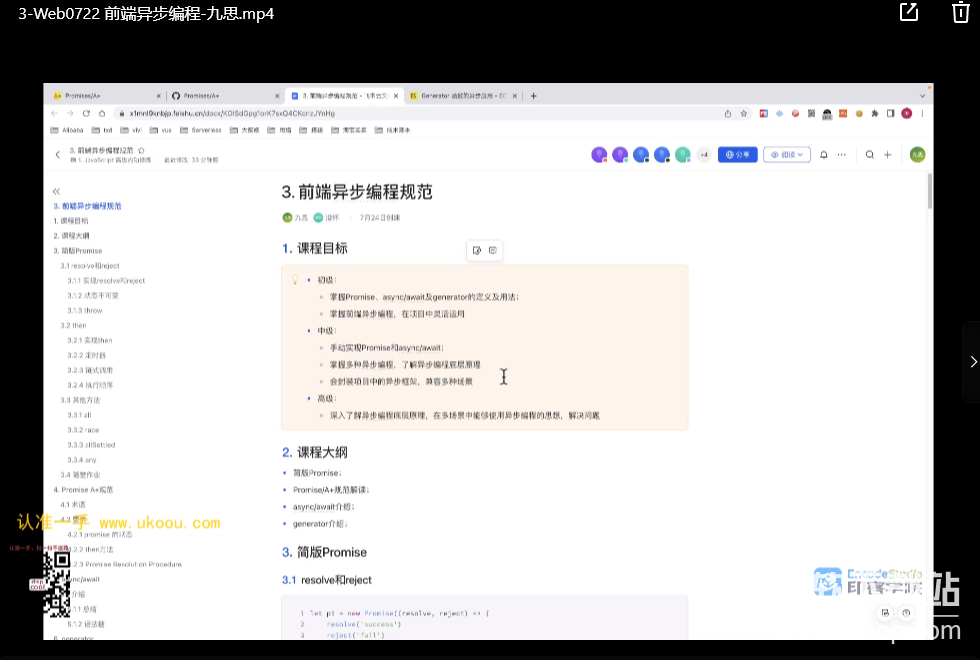
Task: Open new browser tab with plus button
Action: pyautogui.click(x=533, y=96)
